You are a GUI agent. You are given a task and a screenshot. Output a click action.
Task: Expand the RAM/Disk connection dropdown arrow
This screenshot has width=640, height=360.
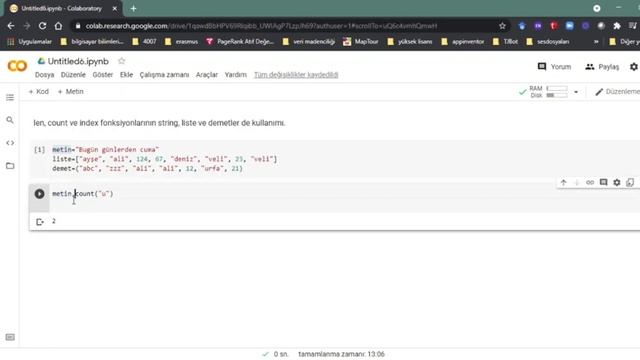[576, 92]
